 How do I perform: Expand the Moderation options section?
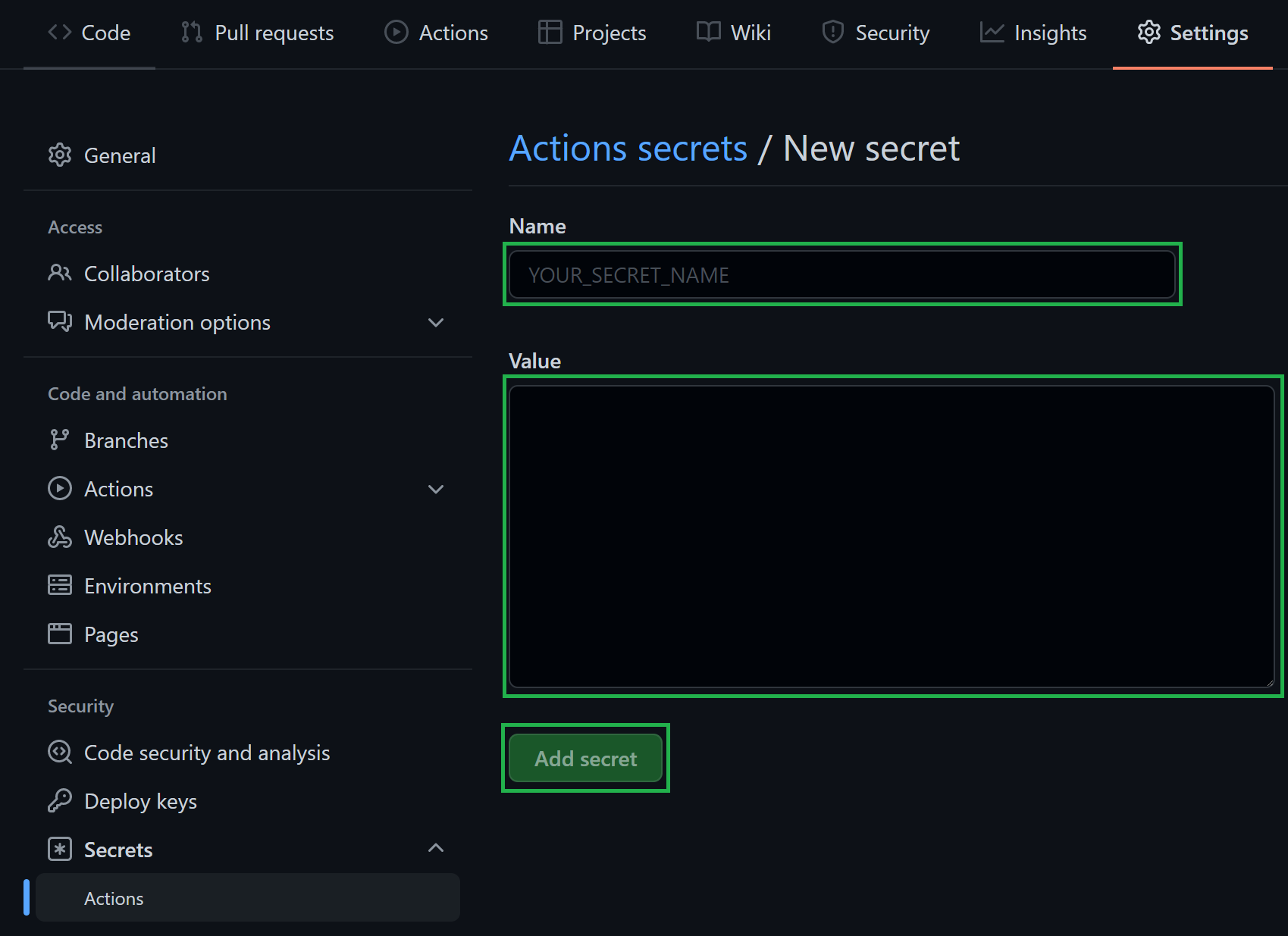(x=436, y=322)
